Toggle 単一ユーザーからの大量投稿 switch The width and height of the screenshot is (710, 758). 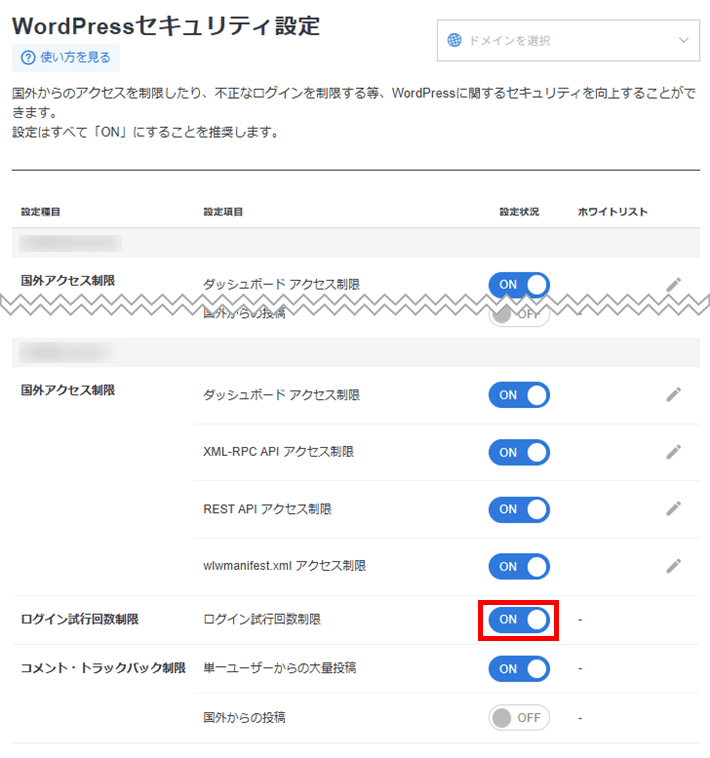519,669
